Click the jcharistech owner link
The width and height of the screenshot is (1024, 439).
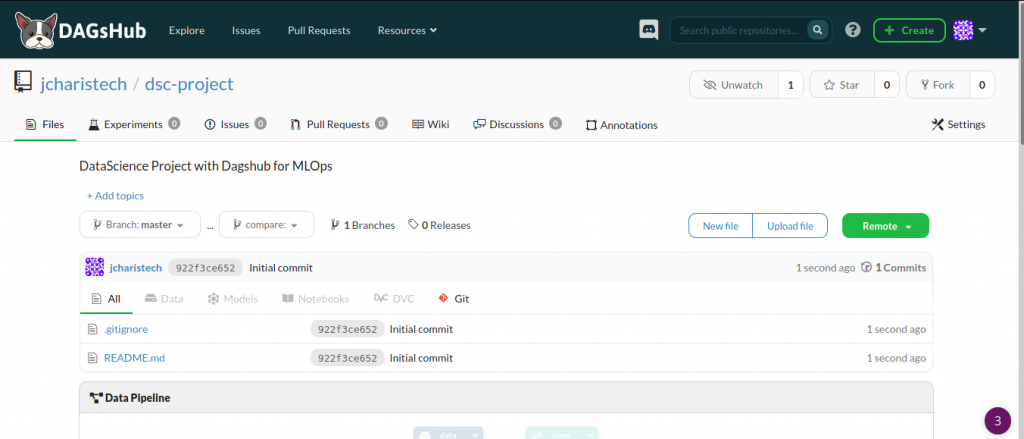point(84,84)
